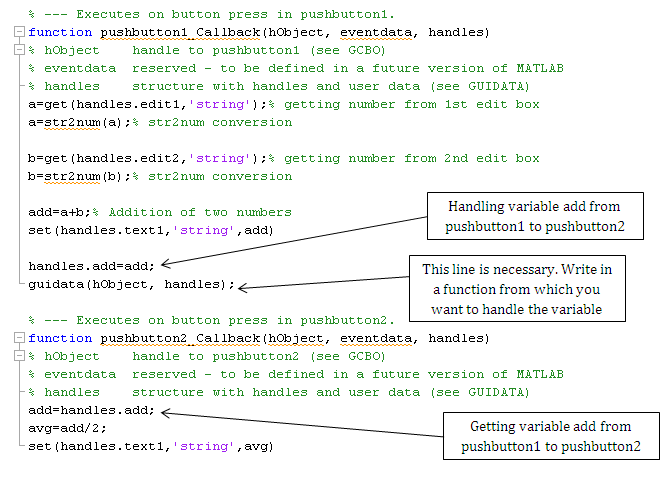Image resolution: width=667 pixels, height=487 pixels.
Task: Click the 'guidata(hObject, handles);' line
Action: [131, 284]
